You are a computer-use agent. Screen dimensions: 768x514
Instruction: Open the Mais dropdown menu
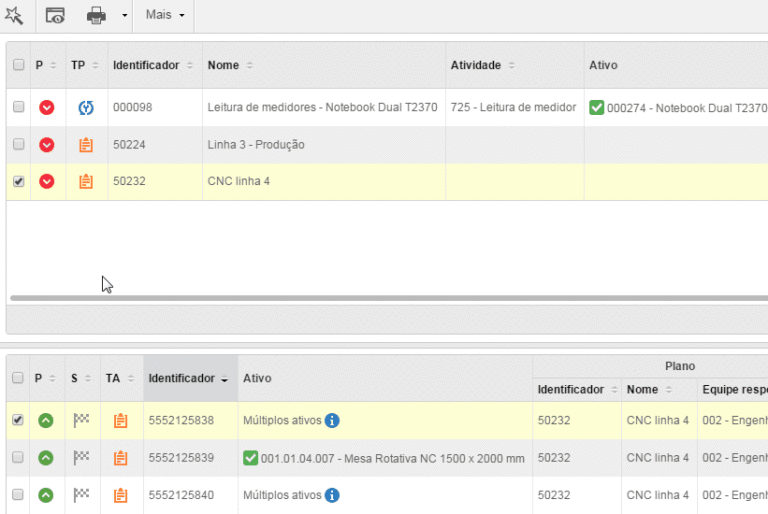click(x=165, y=15)
